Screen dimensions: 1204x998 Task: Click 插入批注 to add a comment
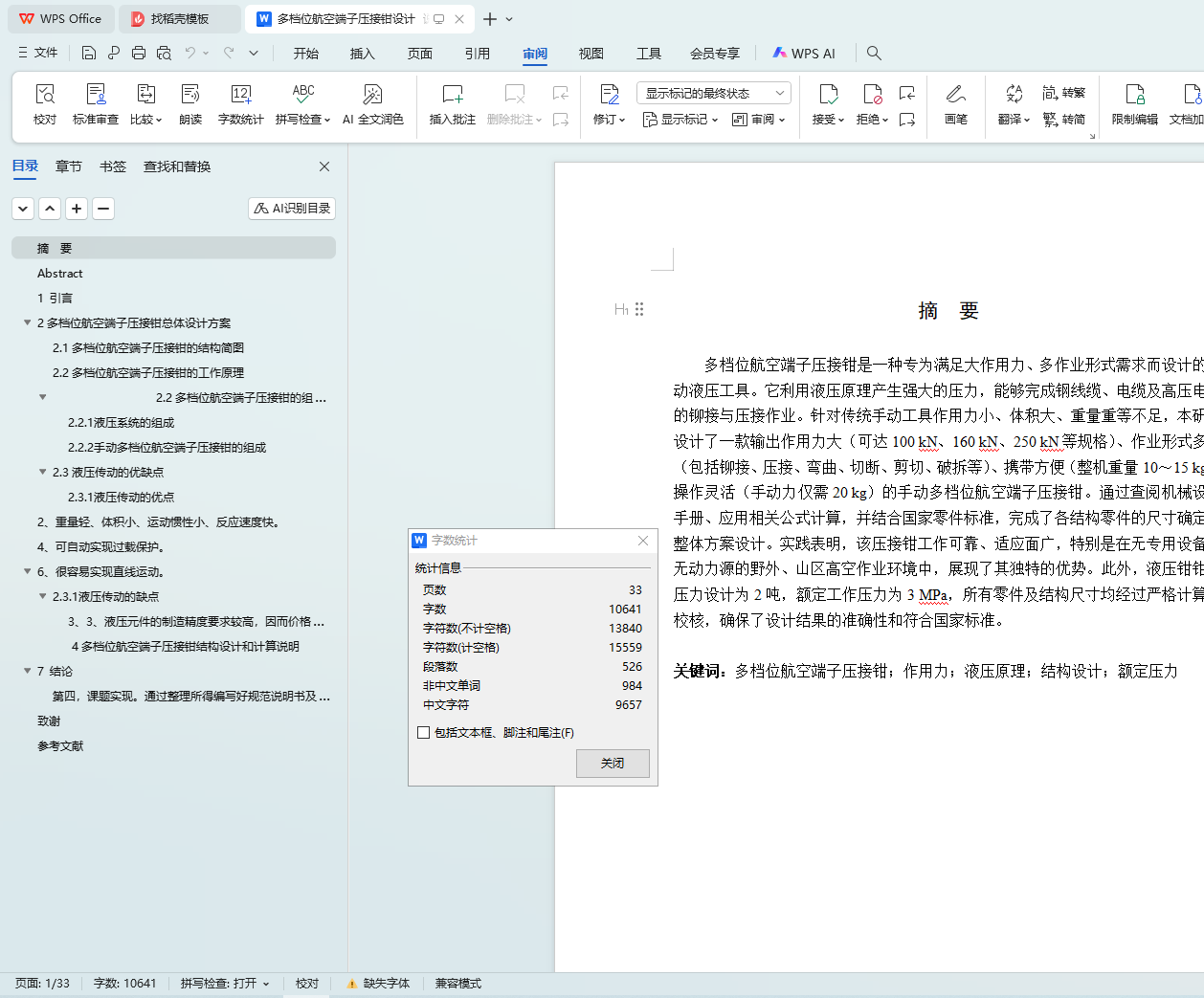[x=453, y=104]
